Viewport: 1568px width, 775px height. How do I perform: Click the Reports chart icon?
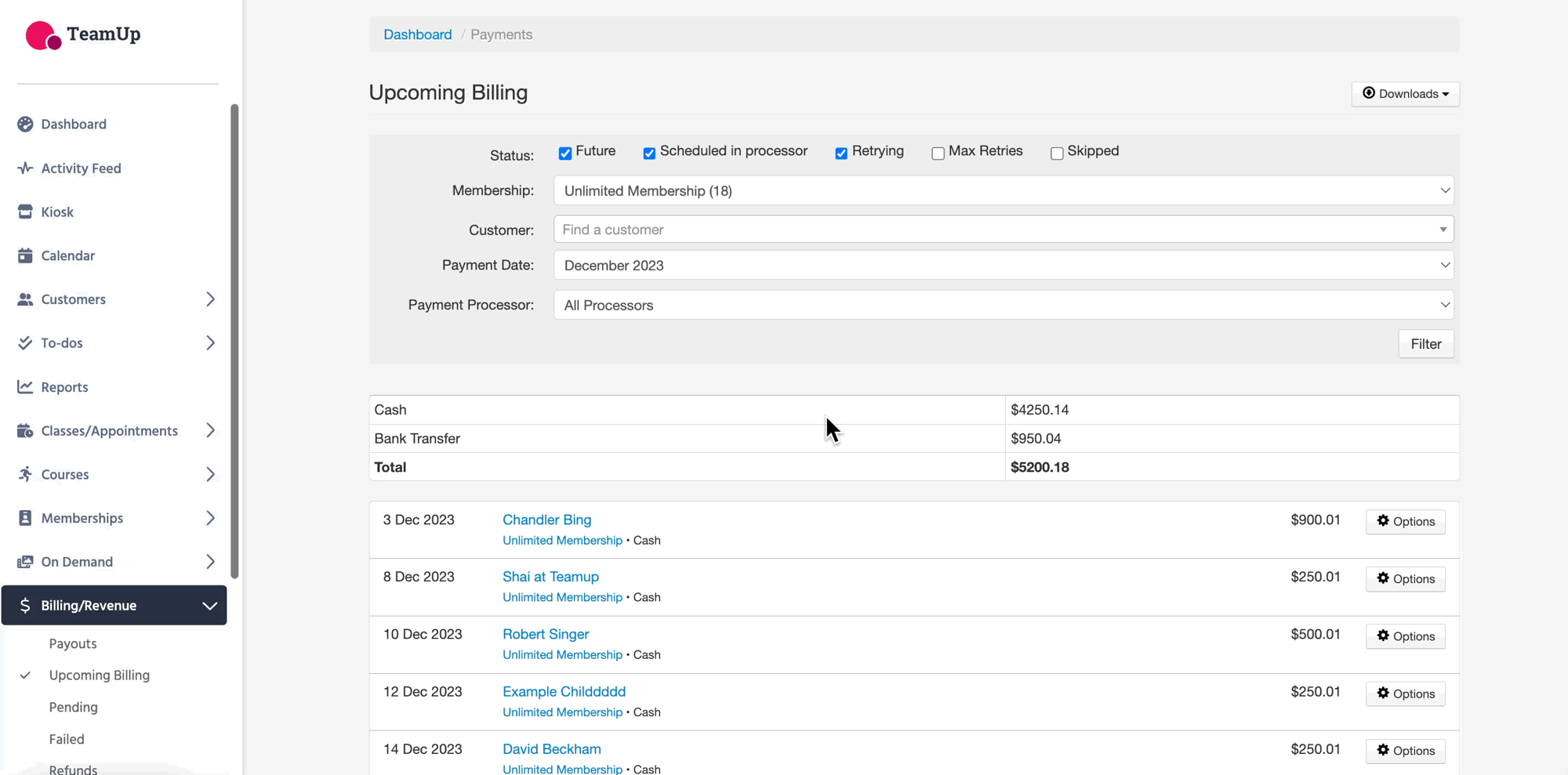click(x=25, y=387)
